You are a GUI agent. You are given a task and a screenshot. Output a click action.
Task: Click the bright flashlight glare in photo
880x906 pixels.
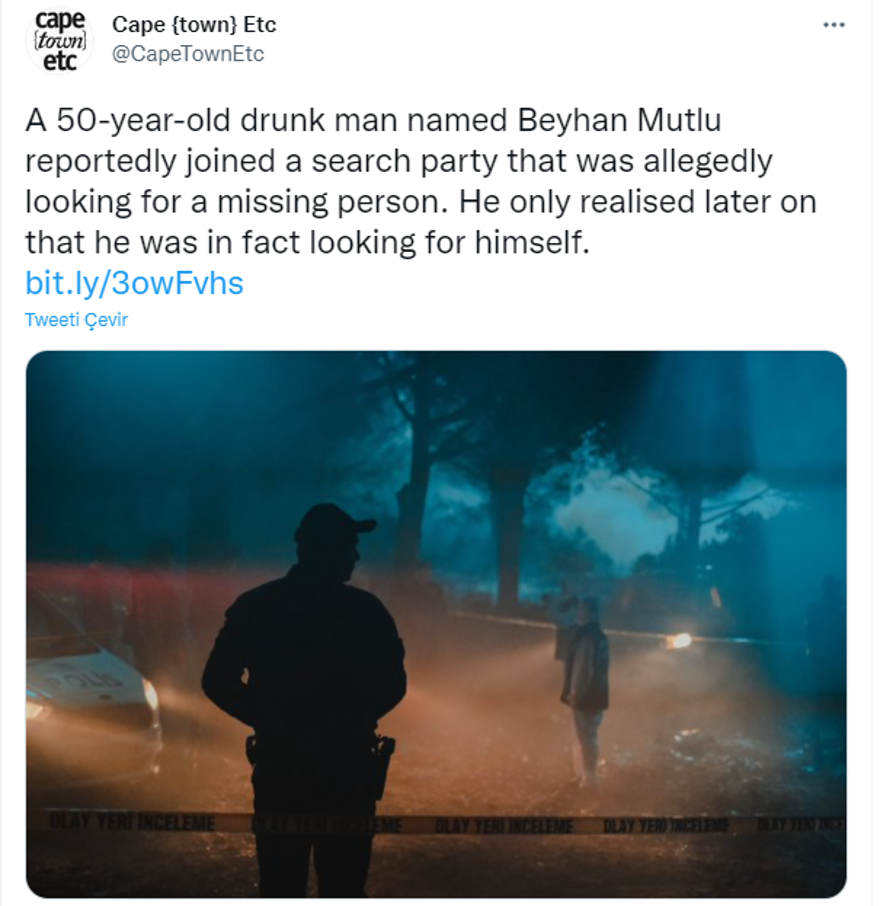679,640
